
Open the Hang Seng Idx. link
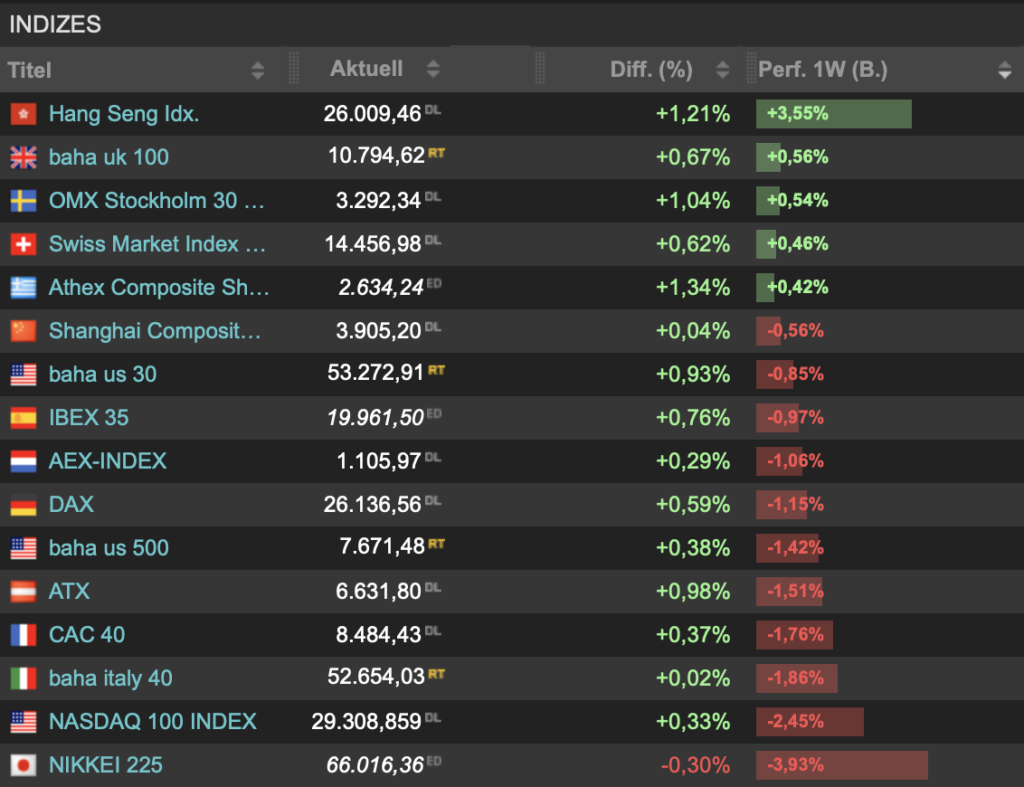point(124,114)
